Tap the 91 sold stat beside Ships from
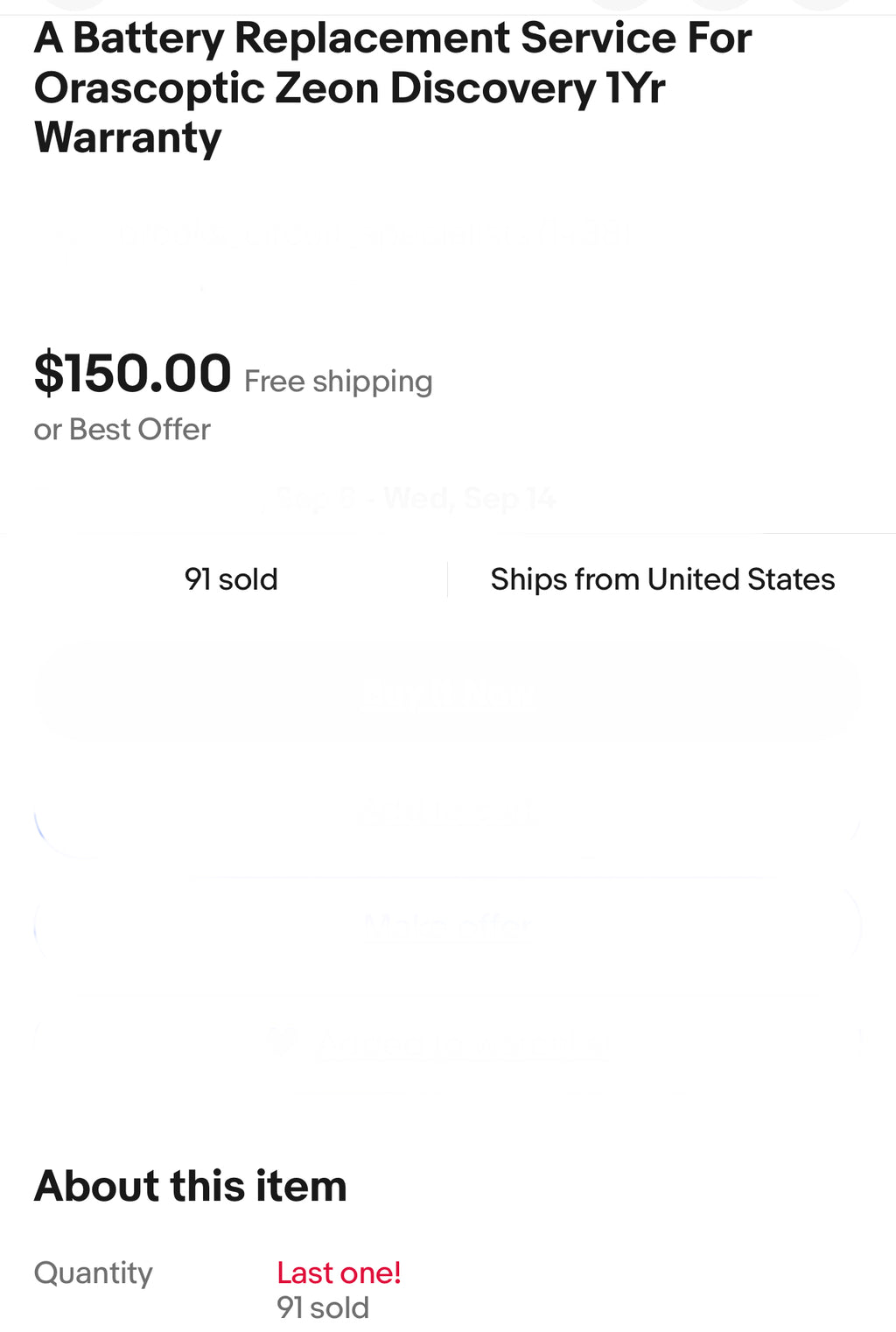Image resolution: width=896 pixels, height=1332 pixels. pos(231,579)
